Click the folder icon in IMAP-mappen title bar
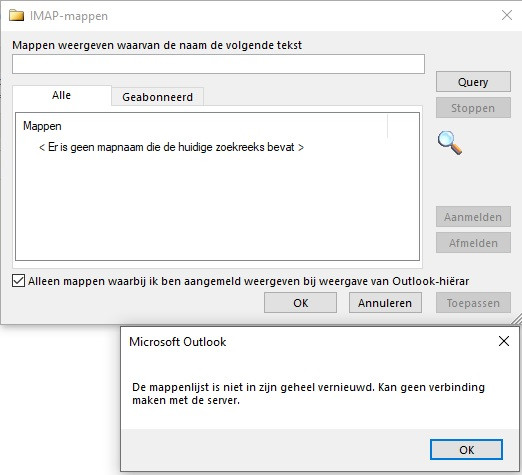Image resolution: width=522 pixels, height=475 pixels. (x=16, y=15)
